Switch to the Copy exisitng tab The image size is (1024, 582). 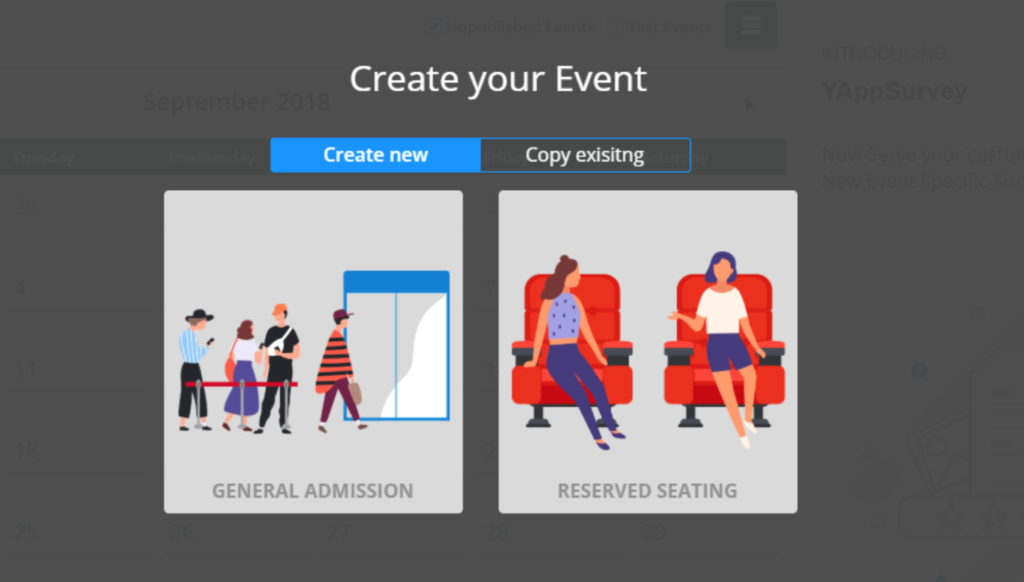585,155
